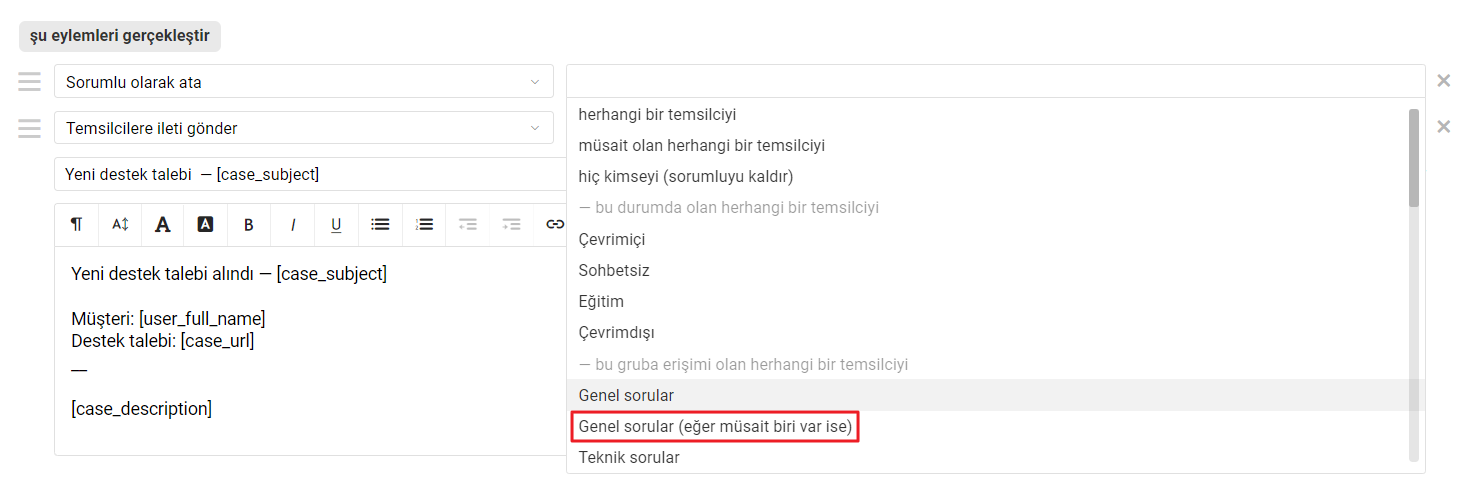Screen dimensions: 1469x492
Task: Click the dropdown list scrollbar
Action: [x=1413, y=158]
